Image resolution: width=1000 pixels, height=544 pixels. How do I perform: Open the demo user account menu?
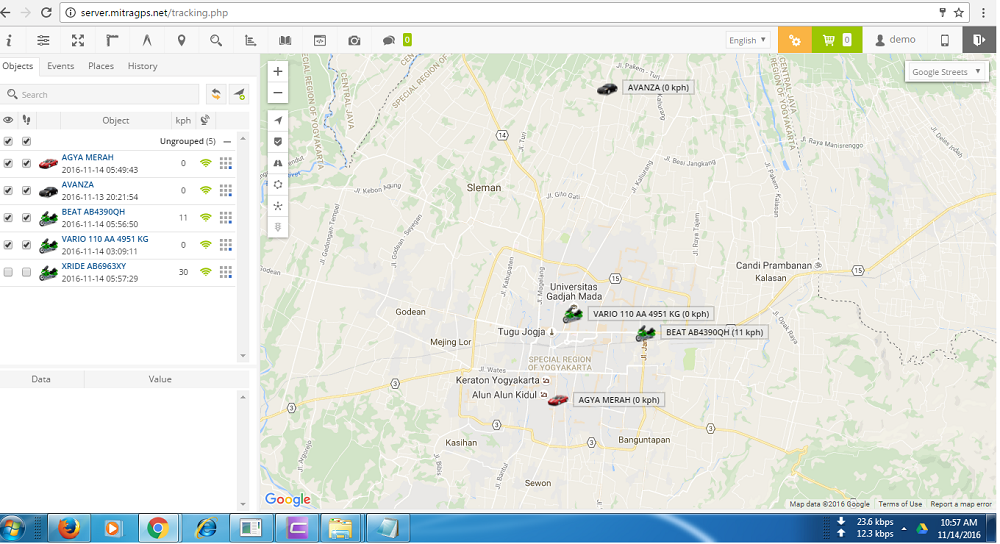click(895, 40)
